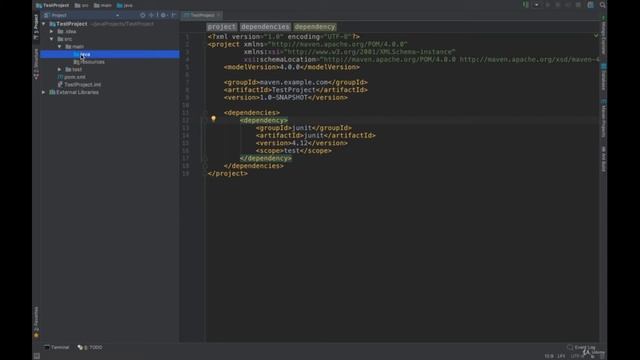Image resolution: width=640 pixels, height=360 pixels.
Task: Click the scope test line in editor
Action: point(293,151)
